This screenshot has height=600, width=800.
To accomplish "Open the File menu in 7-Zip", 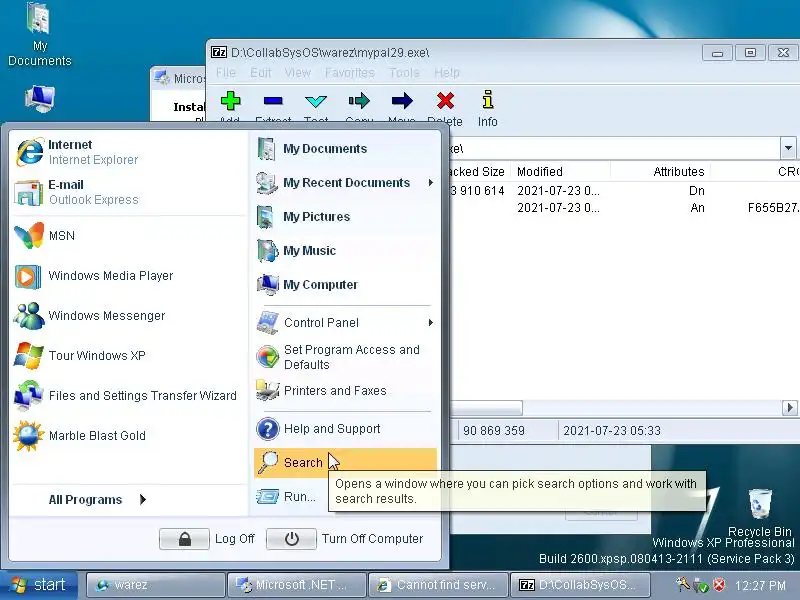I will (226, 73).
